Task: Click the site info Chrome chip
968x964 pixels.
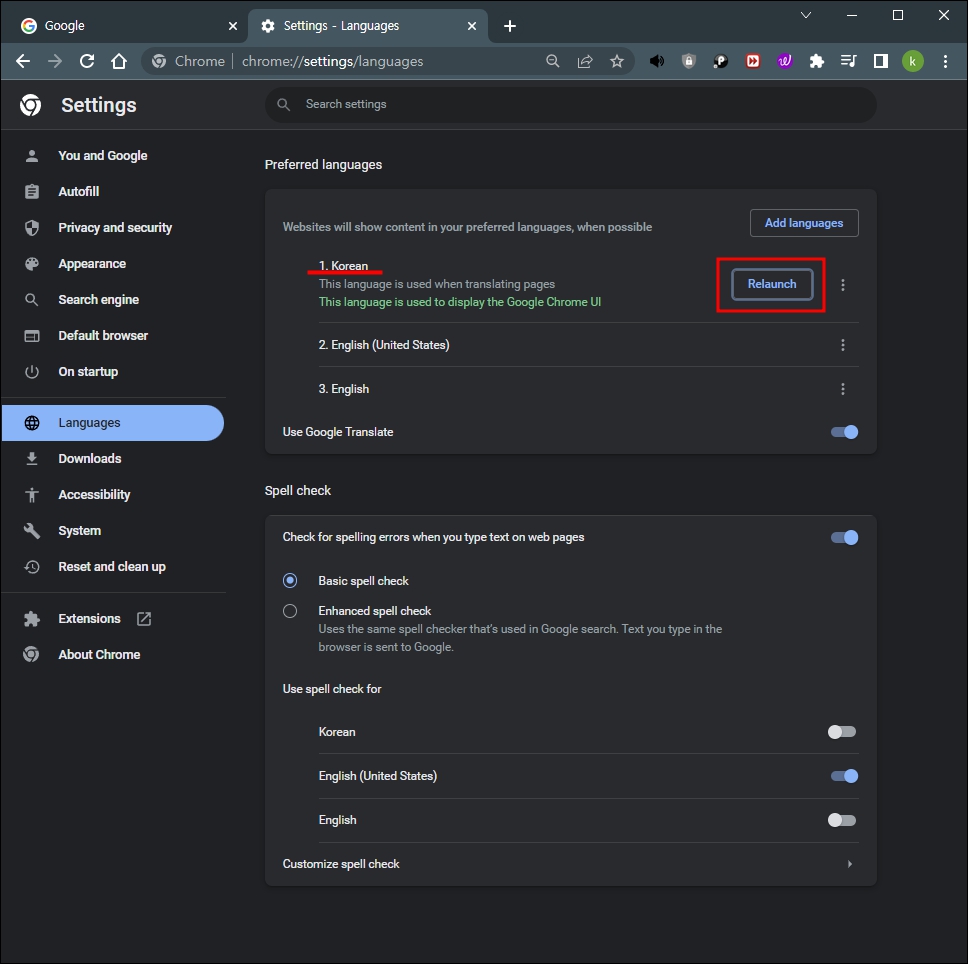Action: coord(189,61)
